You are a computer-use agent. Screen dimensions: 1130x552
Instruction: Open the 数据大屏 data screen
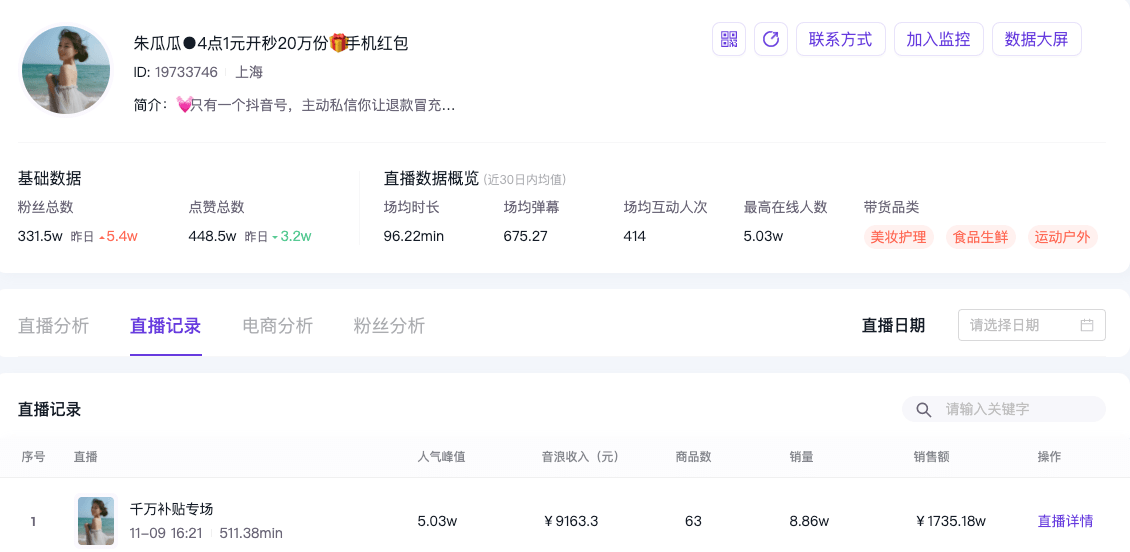click(1036, 39)
